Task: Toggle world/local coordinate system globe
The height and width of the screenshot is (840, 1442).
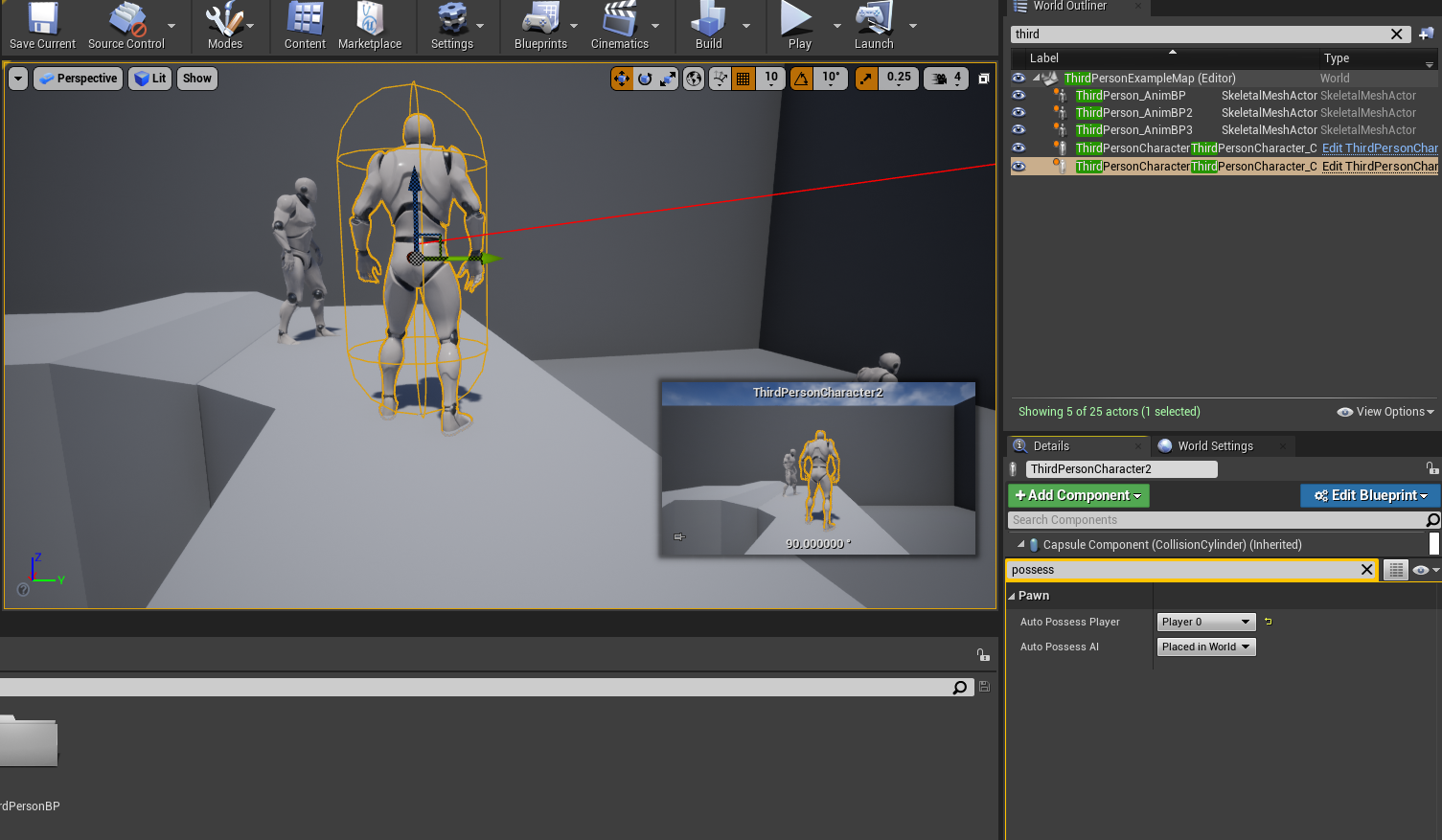Action: 694,79
